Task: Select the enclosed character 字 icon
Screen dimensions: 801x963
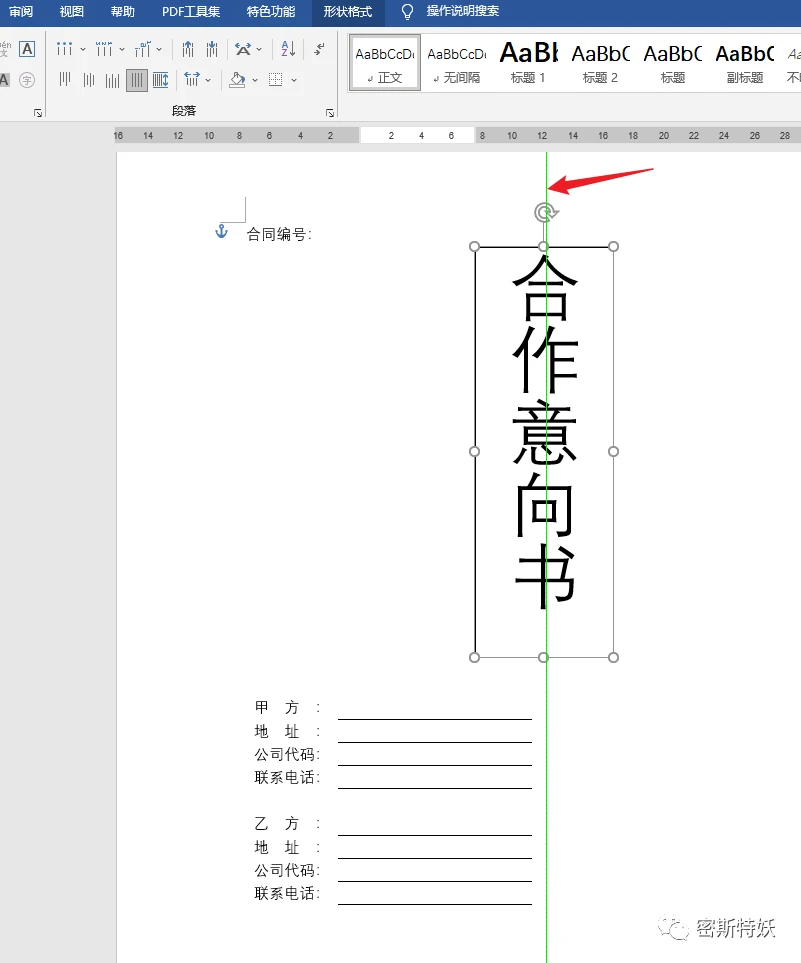Action: [x=28, y=81]
